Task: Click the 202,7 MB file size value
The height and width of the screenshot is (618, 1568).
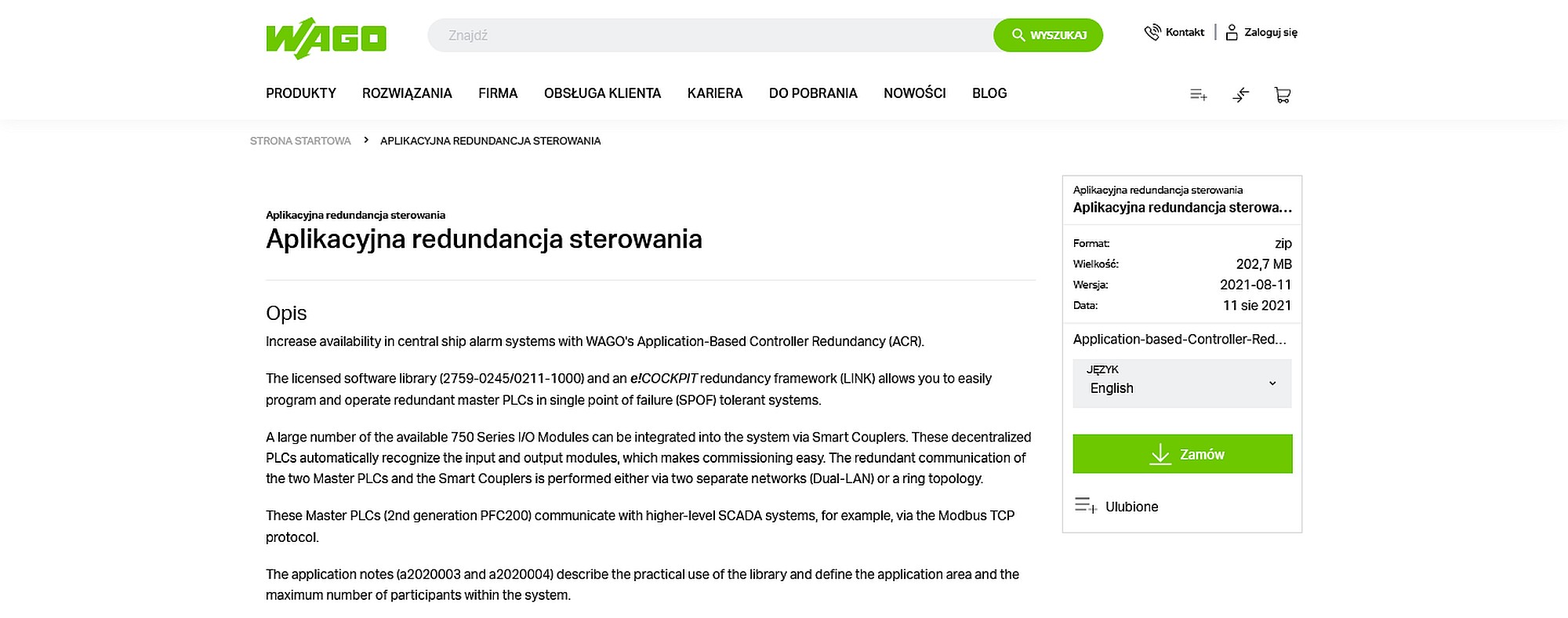Action: click(1264, 264)
